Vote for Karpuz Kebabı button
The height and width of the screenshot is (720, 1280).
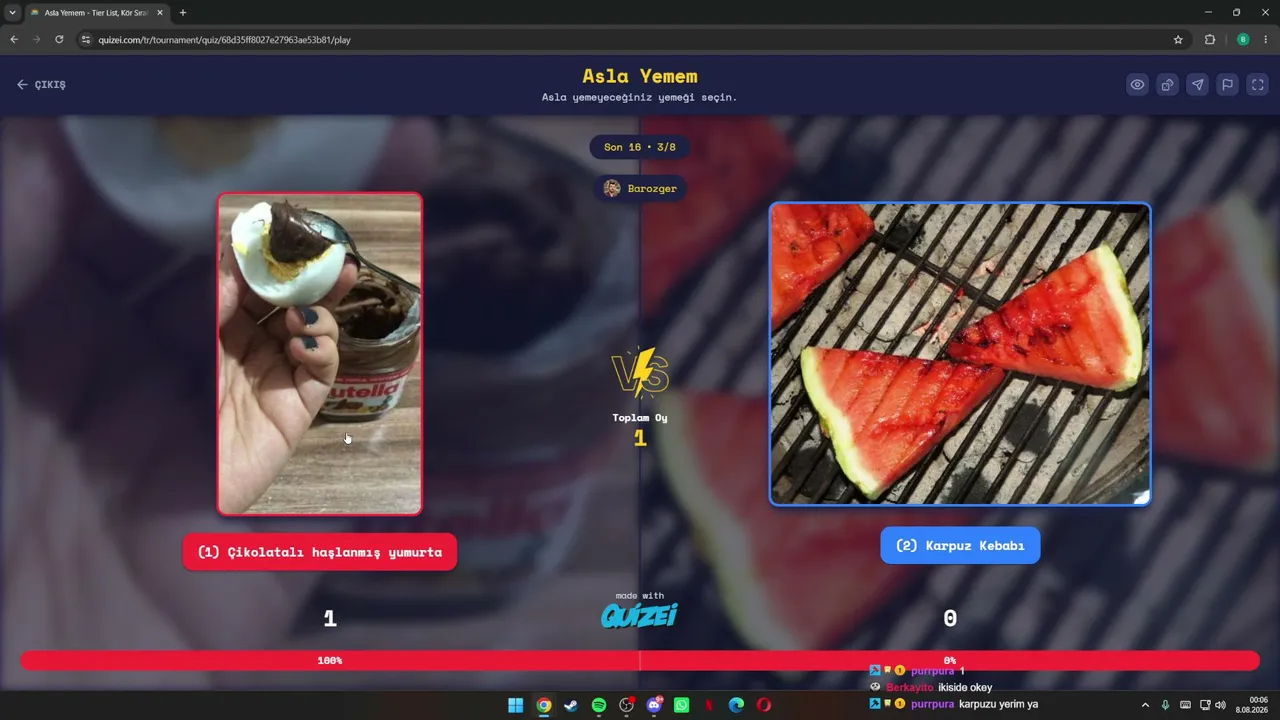tap(960, 546)
